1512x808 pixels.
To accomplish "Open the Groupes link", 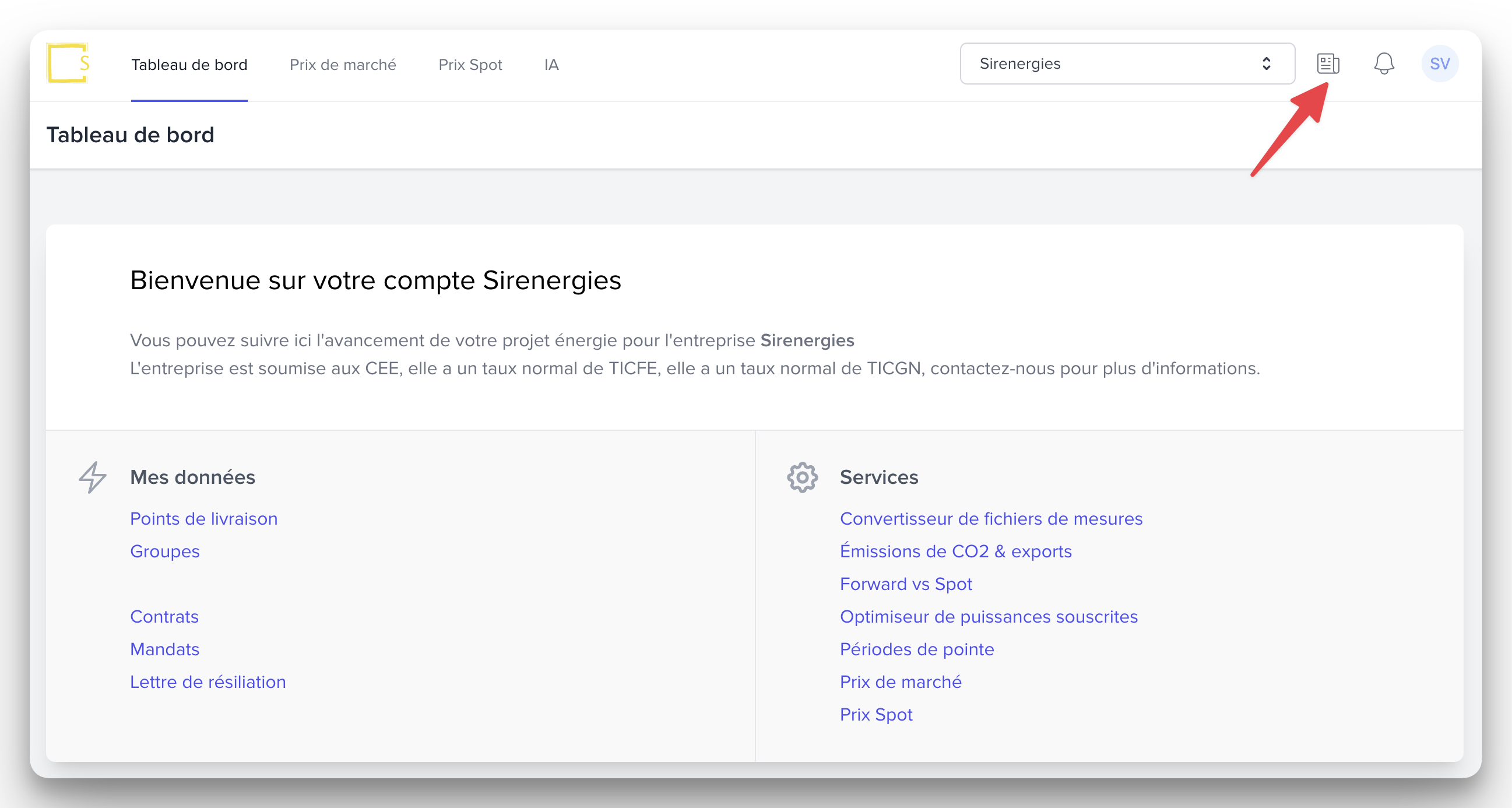I will tap(165, 551).
